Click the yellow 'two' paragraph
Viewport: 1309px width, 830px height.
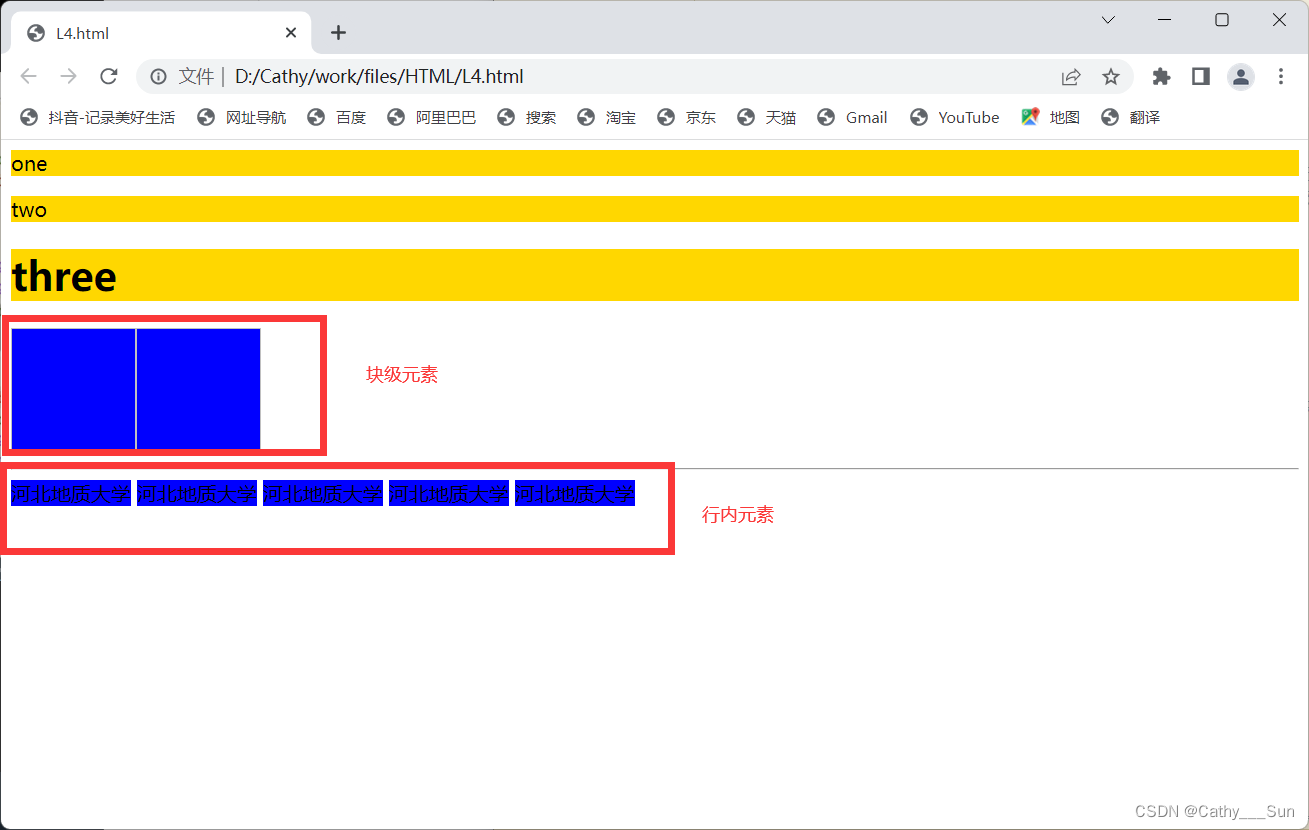coord(655,209)
